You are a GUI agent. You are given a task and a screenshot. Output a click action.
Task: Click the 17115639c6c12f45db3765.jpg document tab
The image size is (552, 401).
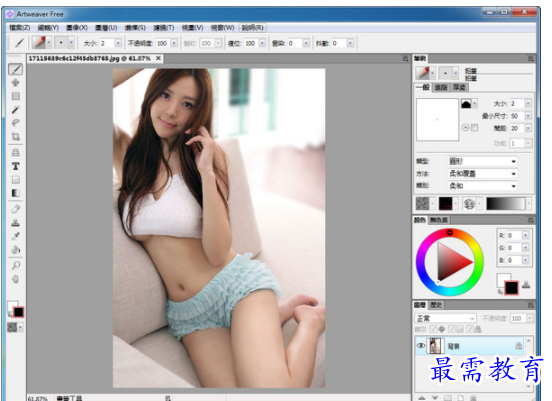[x=95, y=58]
